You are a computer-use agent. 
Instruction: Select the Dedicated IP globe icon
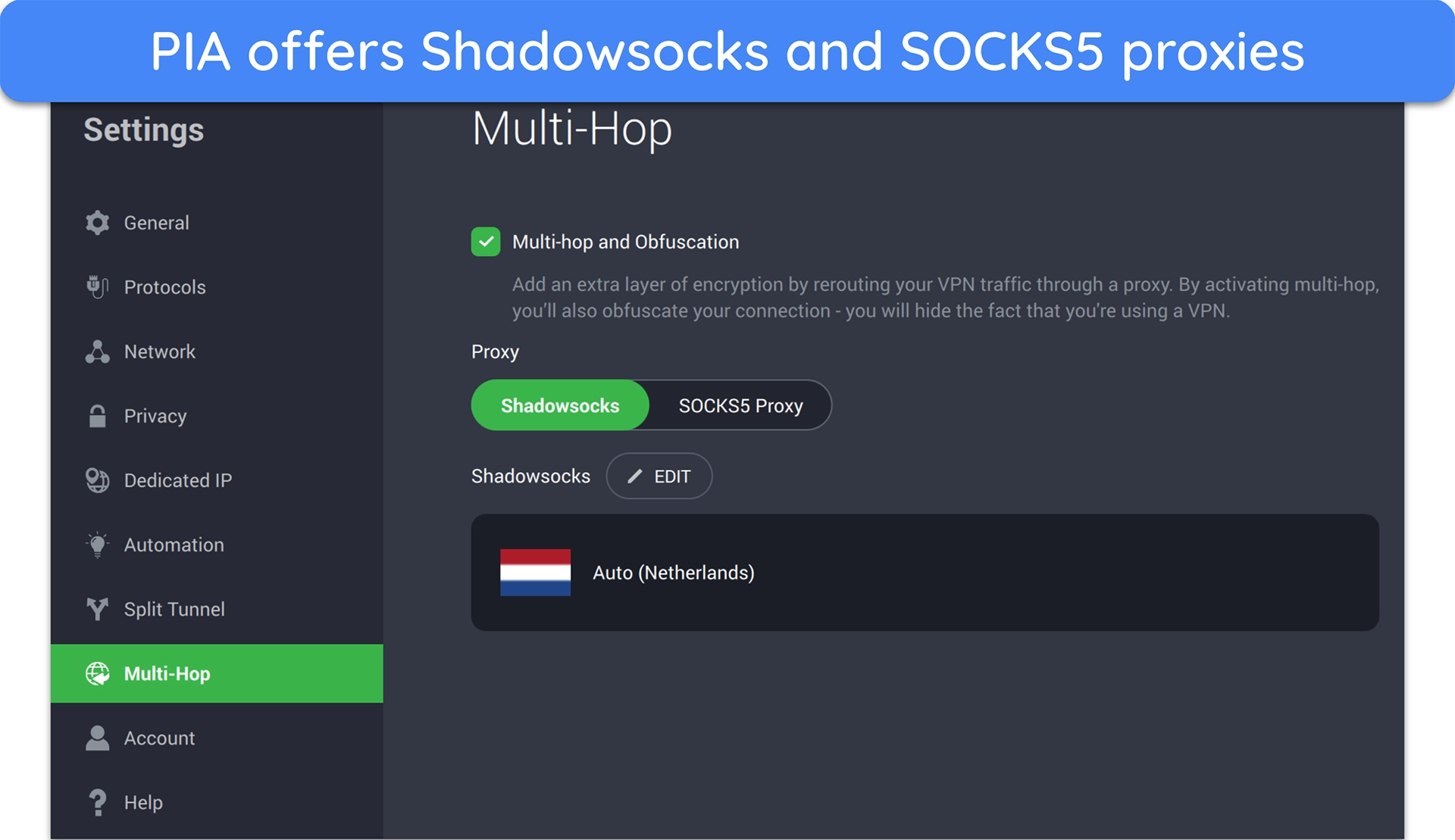98,479
